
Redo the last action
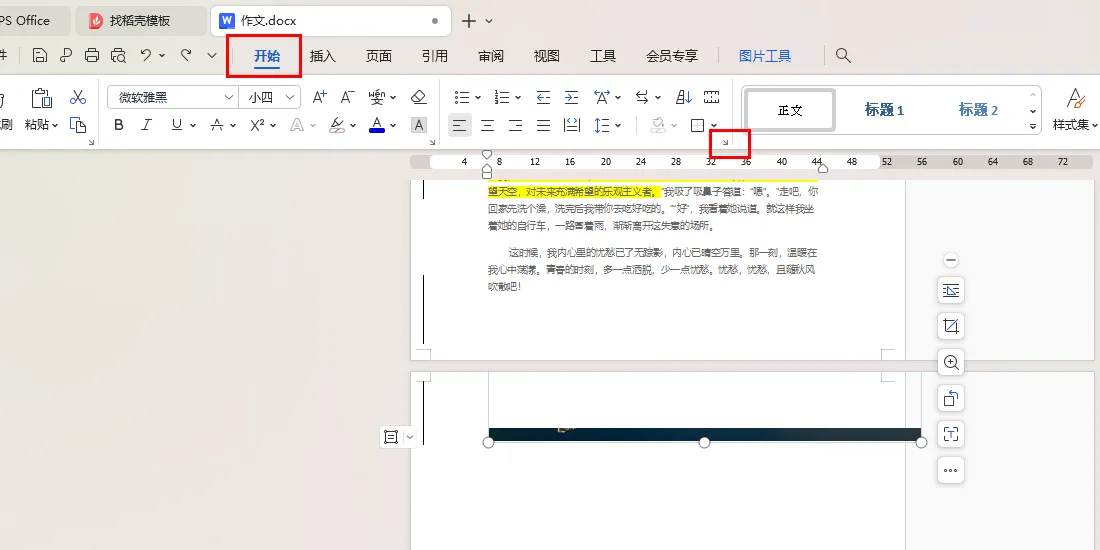(186, 55)
